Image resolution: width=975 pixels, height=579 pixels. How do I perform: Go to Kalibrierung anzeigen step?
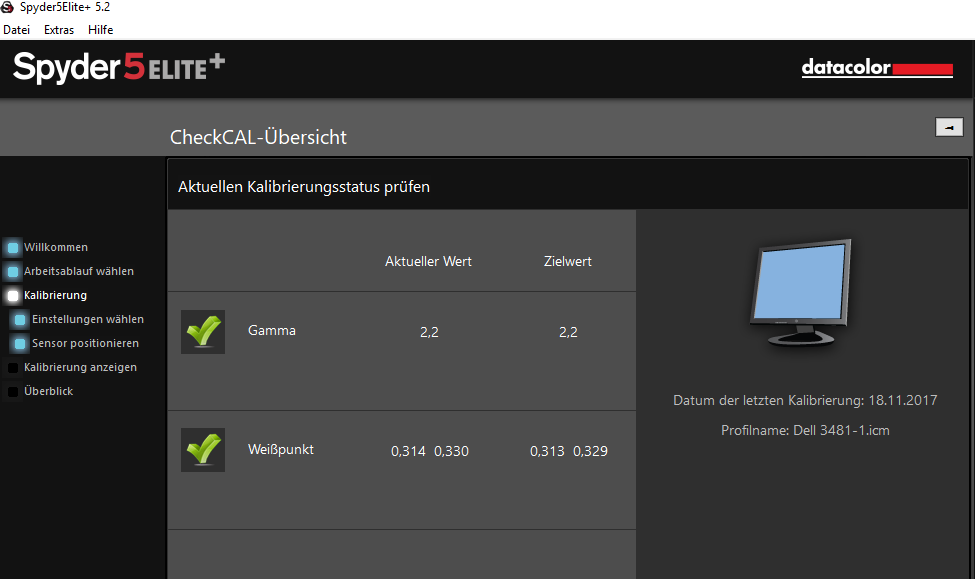click(x=80, y=367)
